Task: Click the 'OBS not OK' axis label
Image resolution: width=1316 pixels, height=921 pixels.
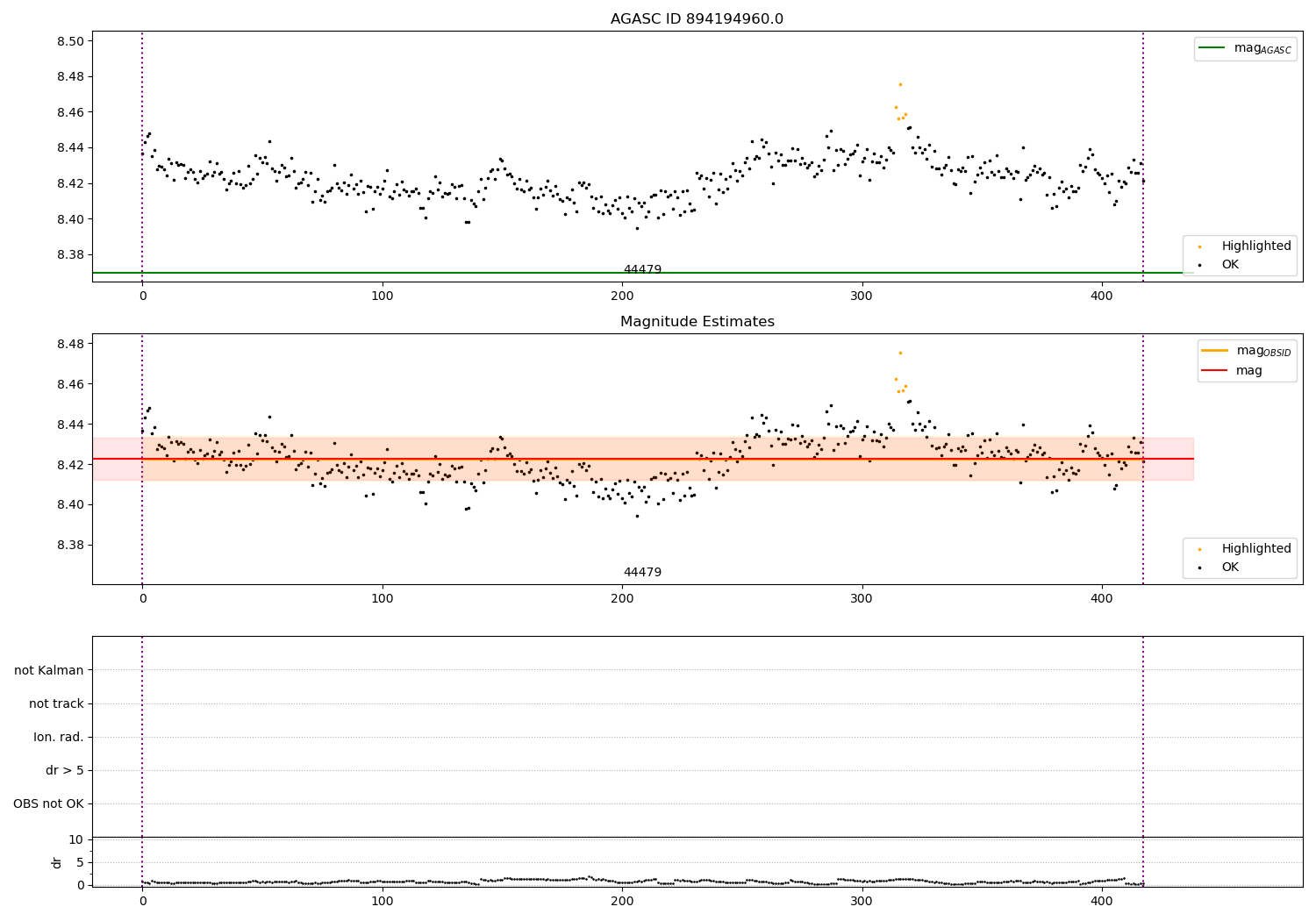Action: click(48, 804)
